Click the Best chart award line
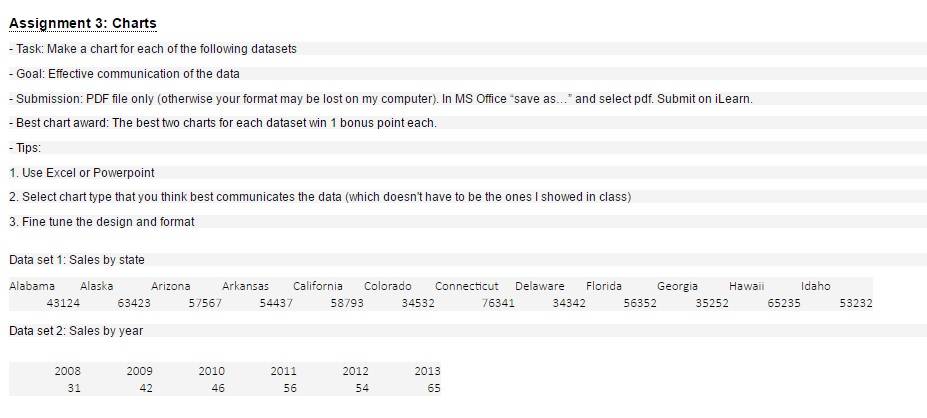The height and width of the screenshot is (418, 927). pos(223,123)
